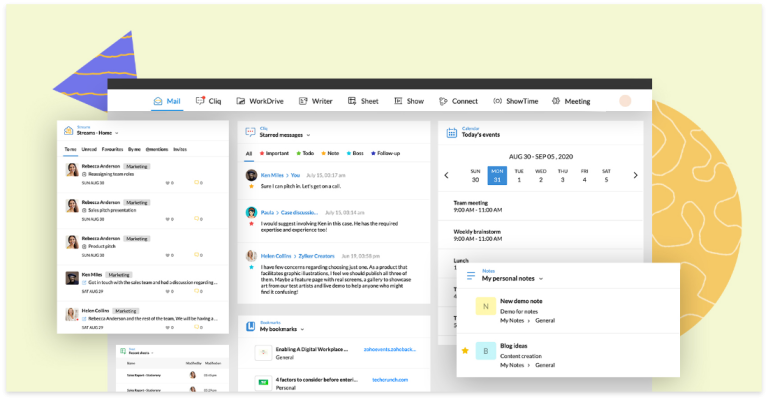
Task: Select WED 2 in the calendar week
Action: (x=540, y=175)
